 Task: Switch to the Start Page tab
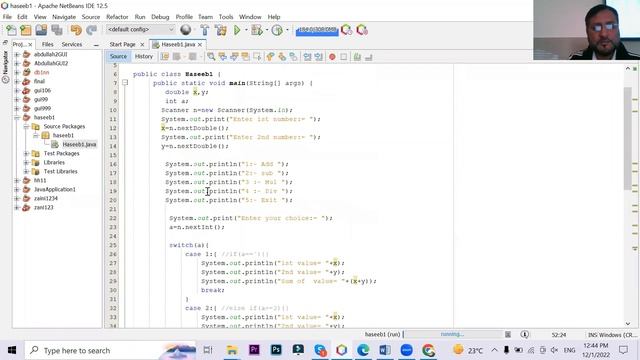click(x=122, y=44)
